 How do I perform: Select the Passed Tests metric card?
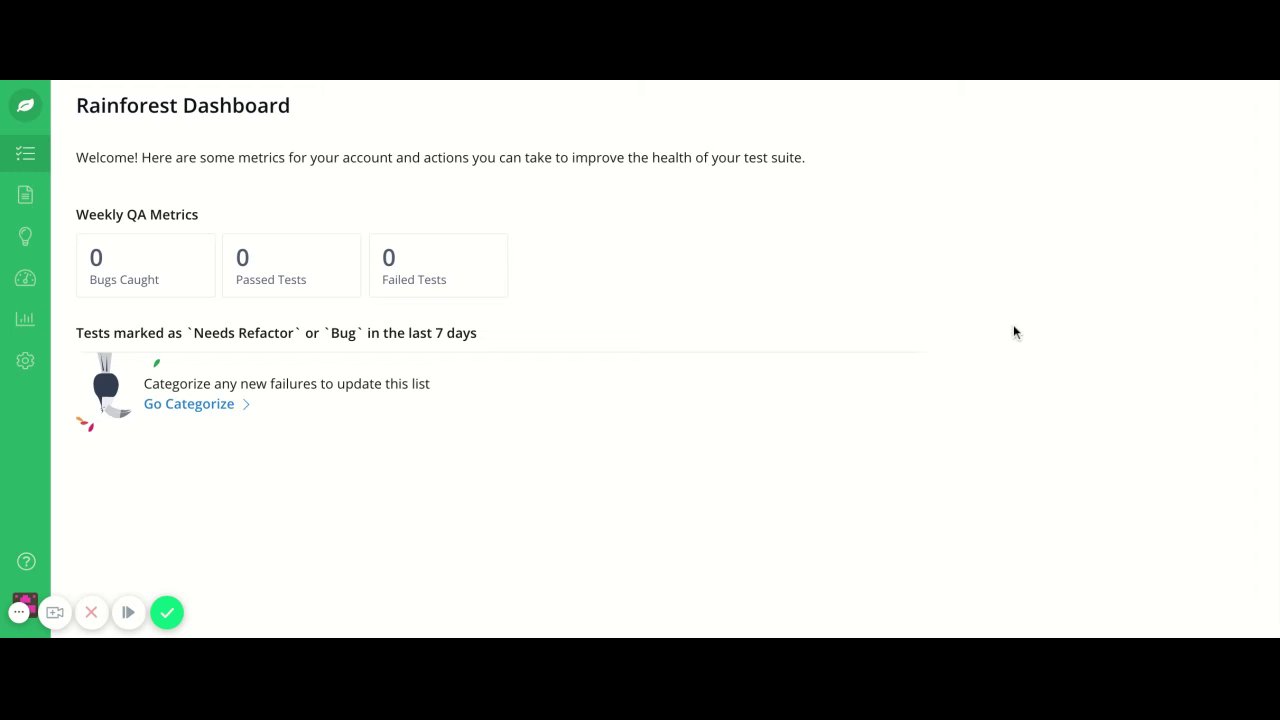(x=291, y=266)
